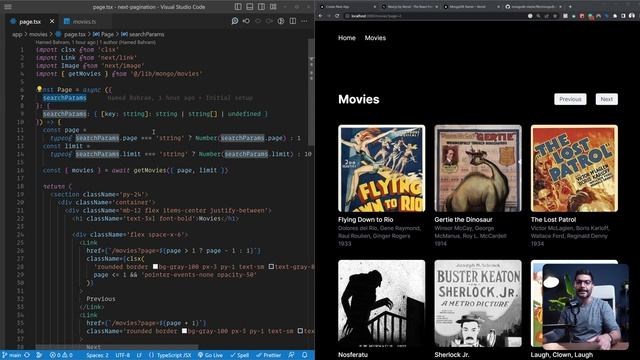Open the browser side panel icon
This screenshot has width=640, height=360.
coord(623,16)
